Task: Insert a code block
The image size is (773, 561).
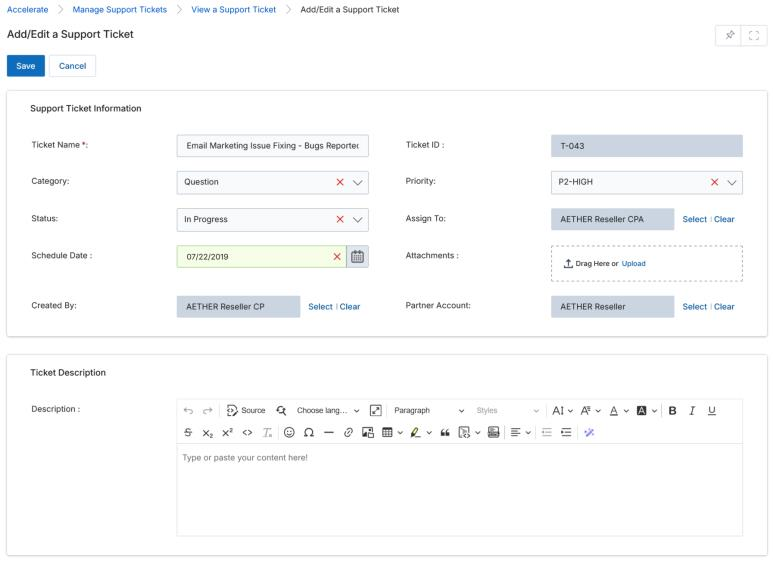Action: coord(464,433)
